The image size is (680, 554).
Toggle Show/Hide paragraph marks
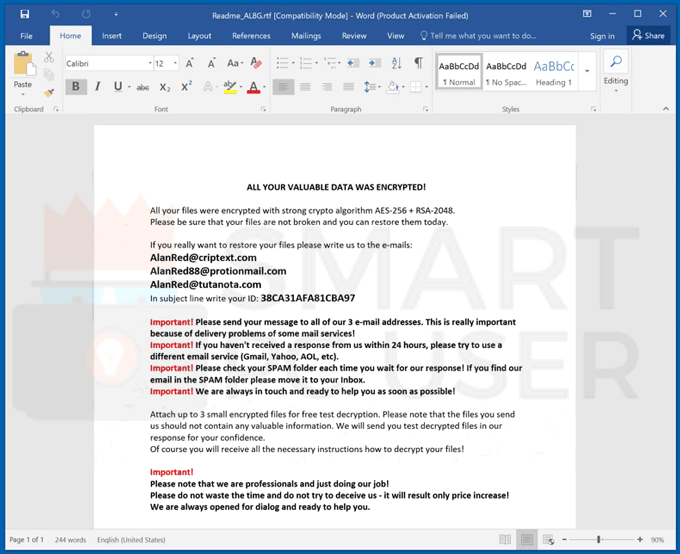point(418,63)
